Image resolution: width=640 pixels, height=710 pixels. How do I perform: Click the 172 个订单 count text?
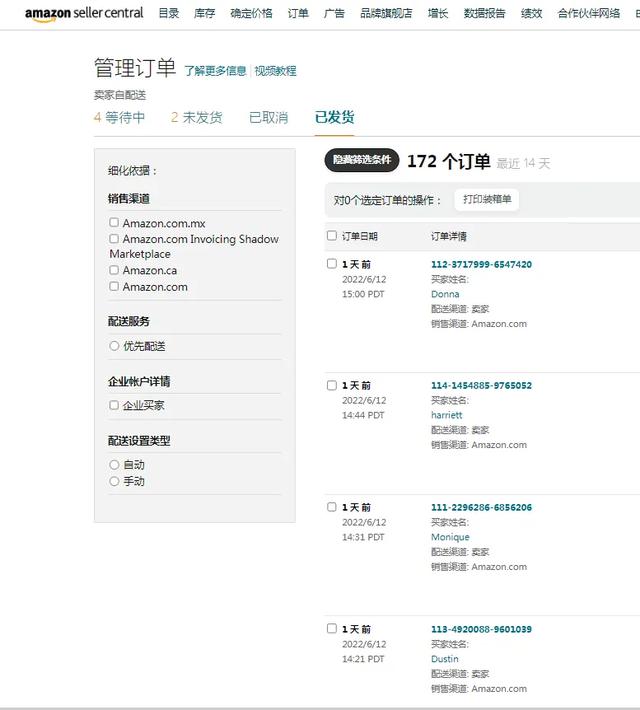point(449,161)
